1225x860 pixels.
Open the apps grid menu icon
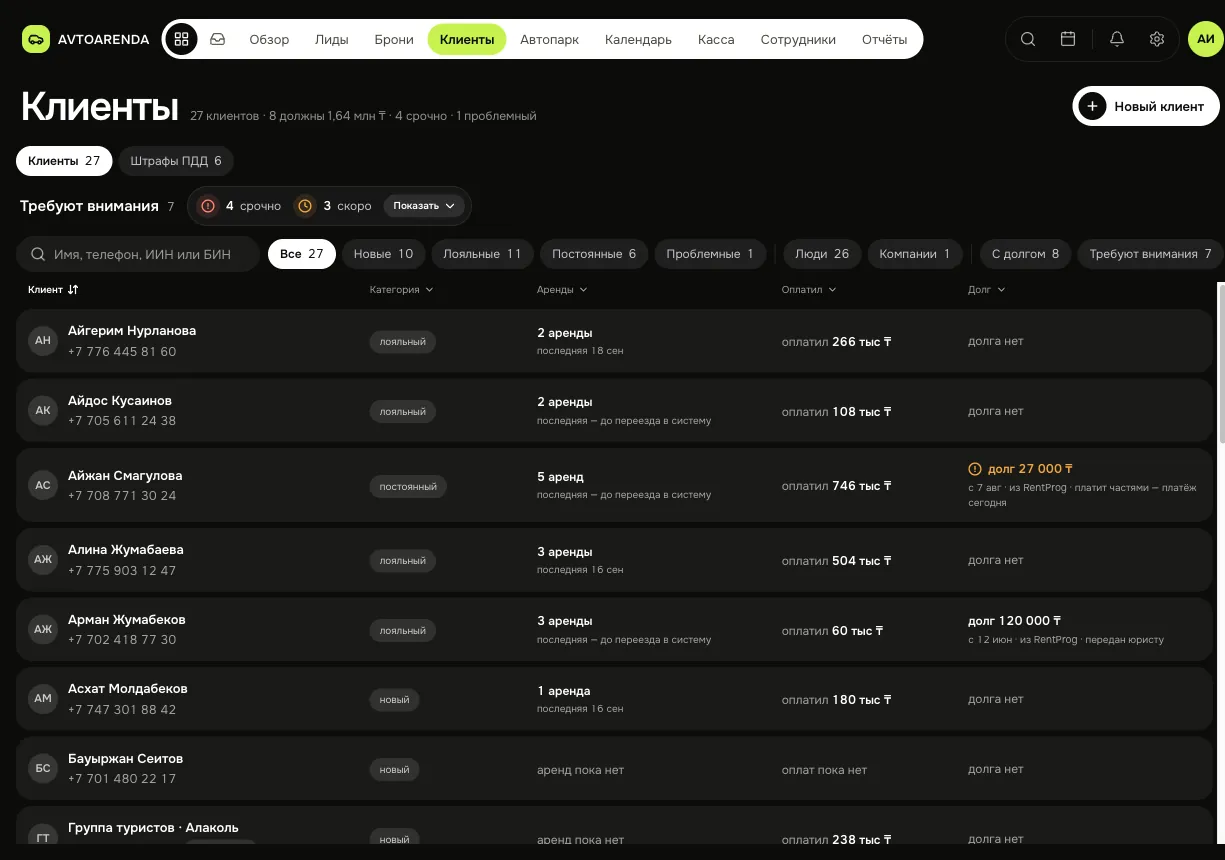coord(181,39)
